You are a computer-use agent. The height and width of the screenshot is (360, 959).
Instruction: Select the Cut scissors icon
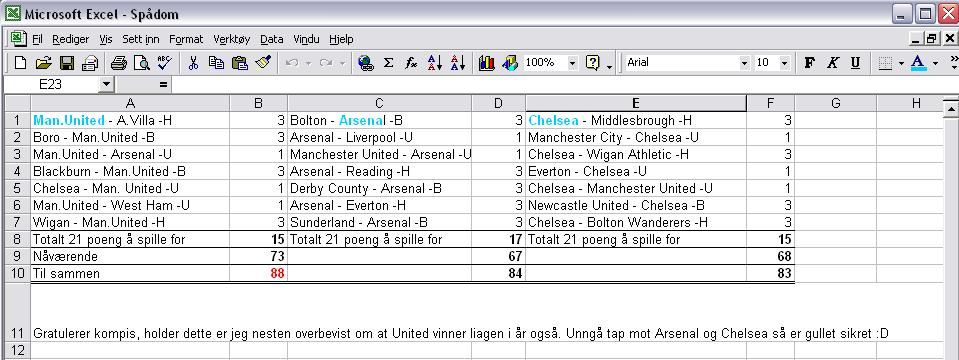click(193, 62)
